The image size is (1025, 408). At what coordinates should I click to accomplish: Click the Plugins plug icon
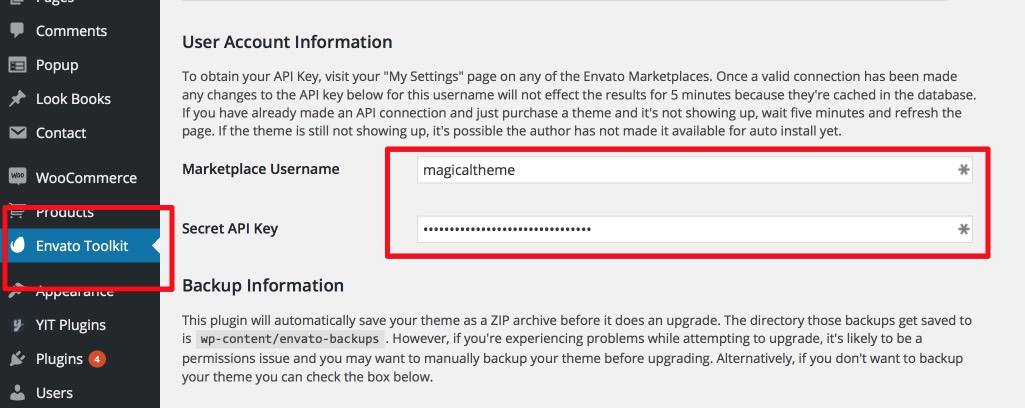(x=18, y=359)
